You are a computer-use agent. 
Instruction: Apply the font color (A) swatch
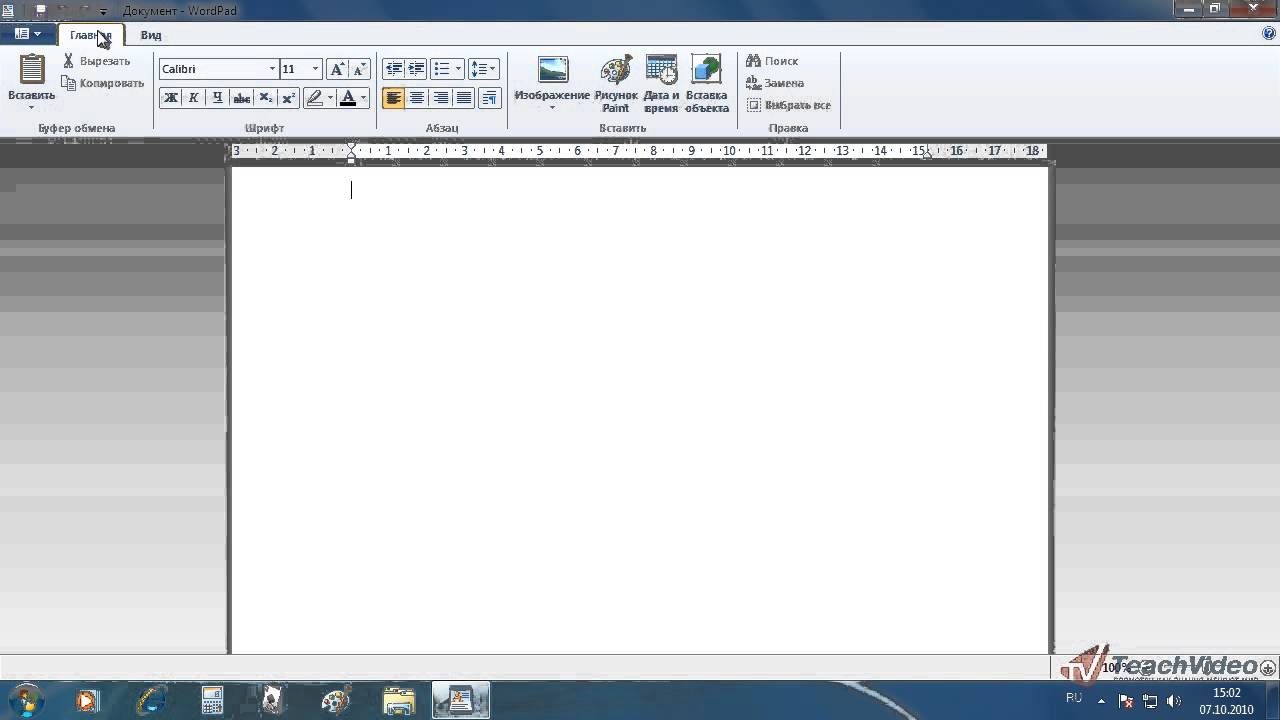[x=348, y=97]
